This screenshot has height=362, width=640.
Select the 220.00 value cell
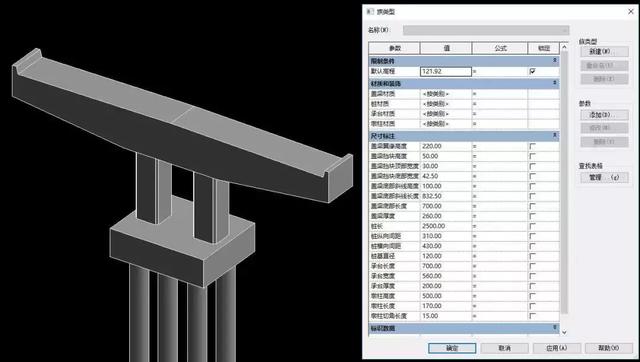(446, 146)
